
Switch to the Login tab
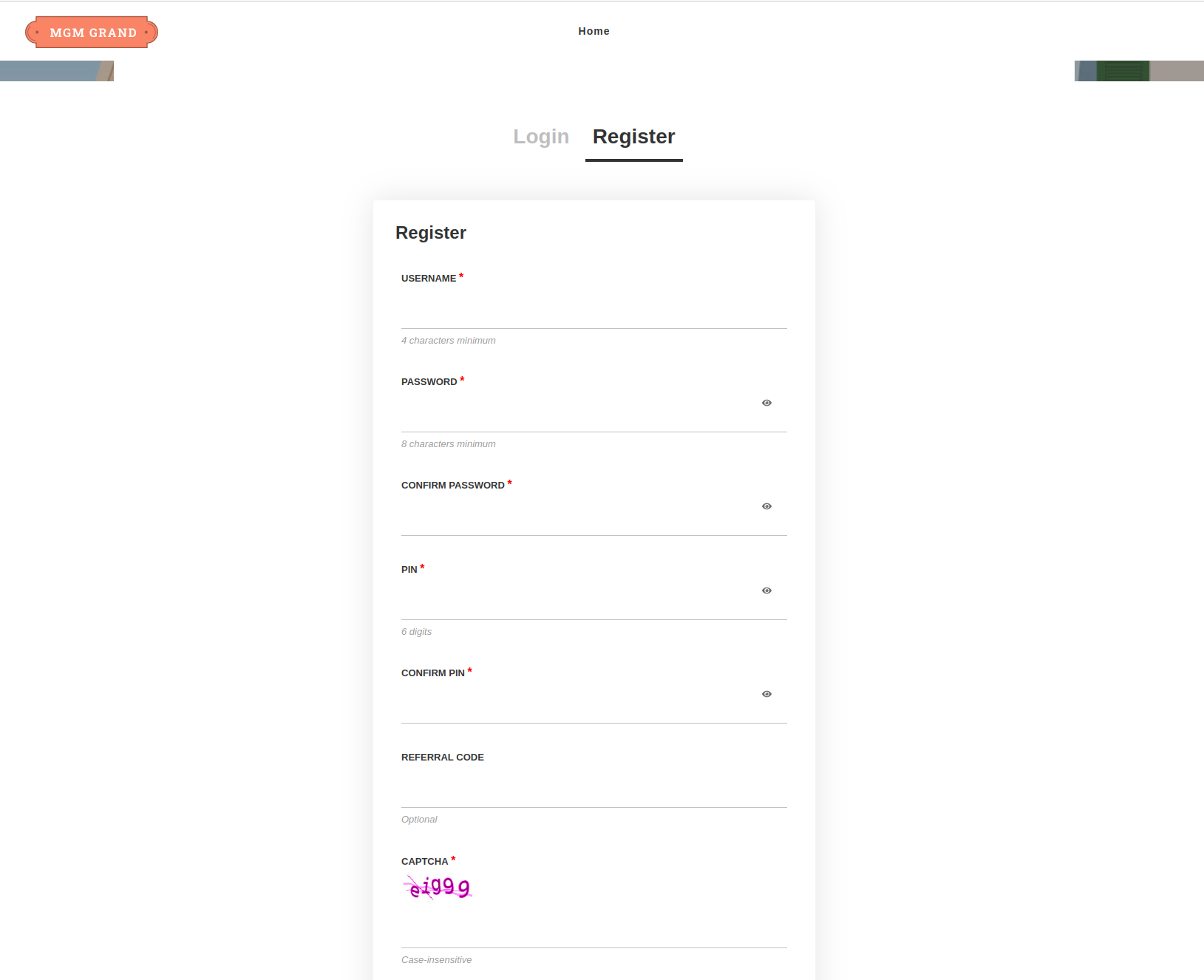[540, 137]
